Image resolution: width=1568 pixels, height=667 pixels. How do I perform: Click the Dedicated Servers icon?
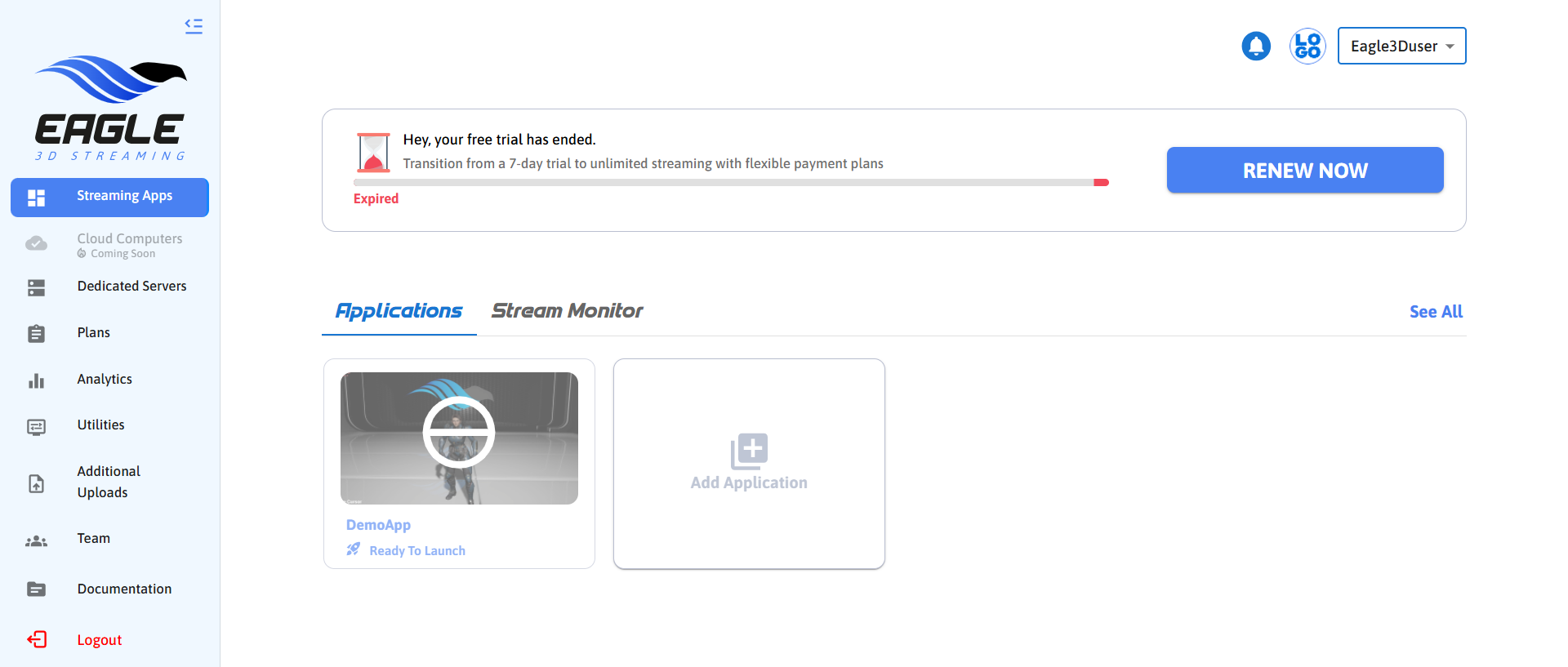37,287
